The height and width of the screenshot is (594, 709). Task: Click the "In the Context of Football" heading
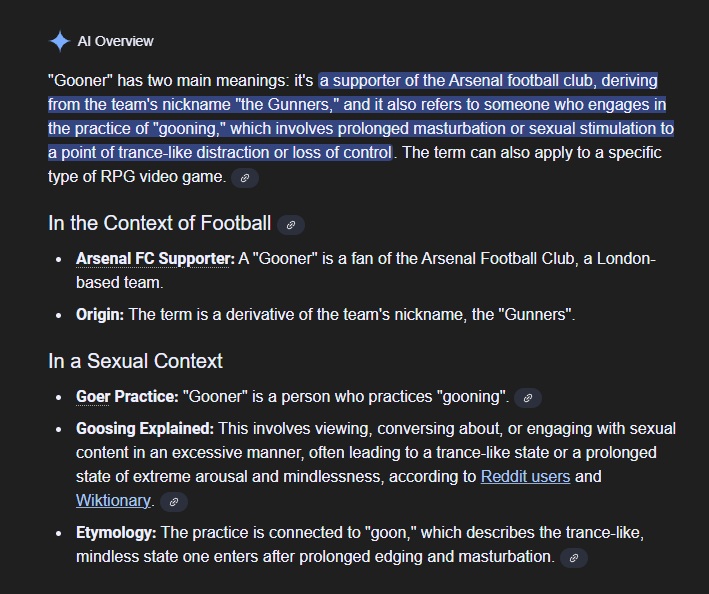(159, 223)
